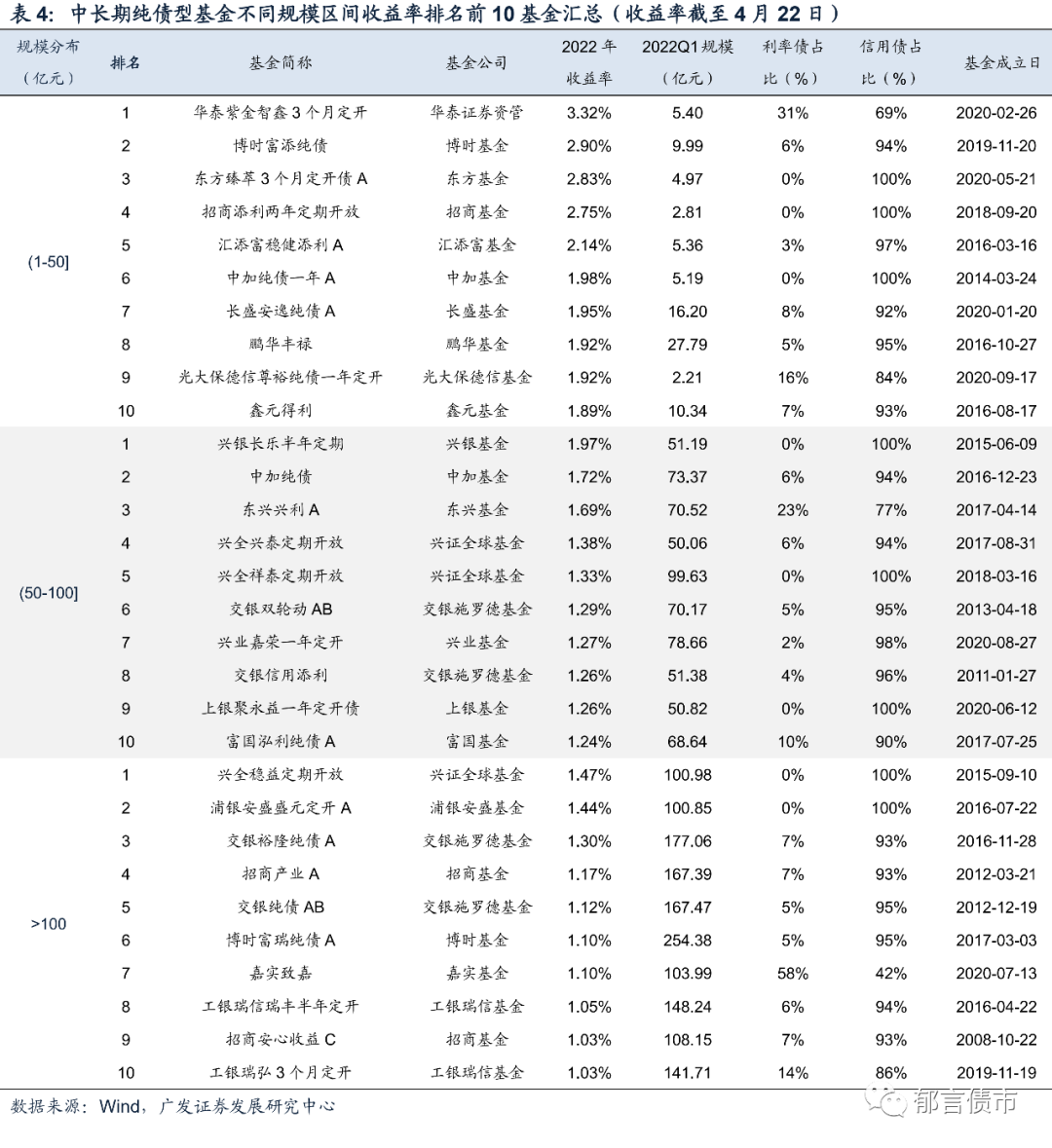The image size is (1052, 1148).
Task: Select fund name '长盛安逸纯债A'
Action: point(281,312)
